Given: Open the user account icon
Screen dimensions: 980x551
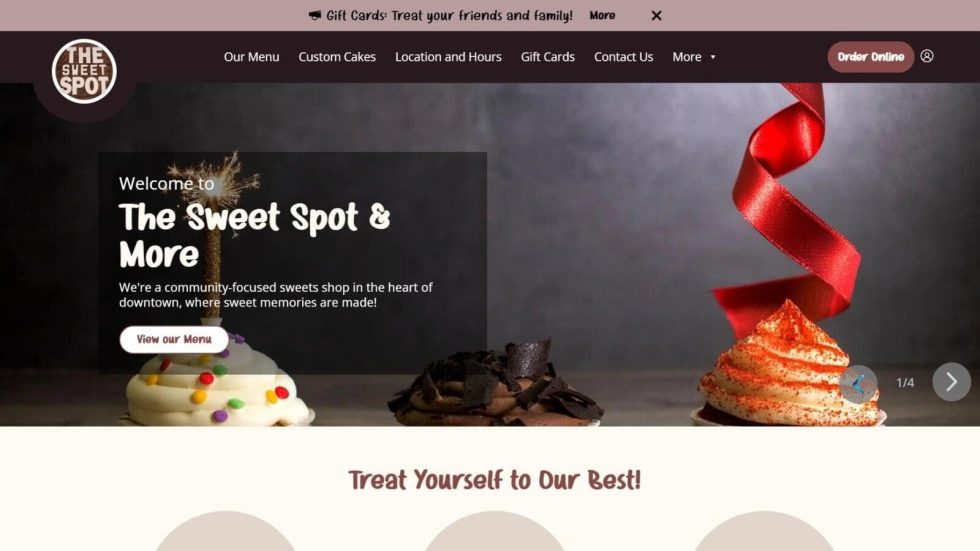Looking at the screenshot, I should (927, 56).
